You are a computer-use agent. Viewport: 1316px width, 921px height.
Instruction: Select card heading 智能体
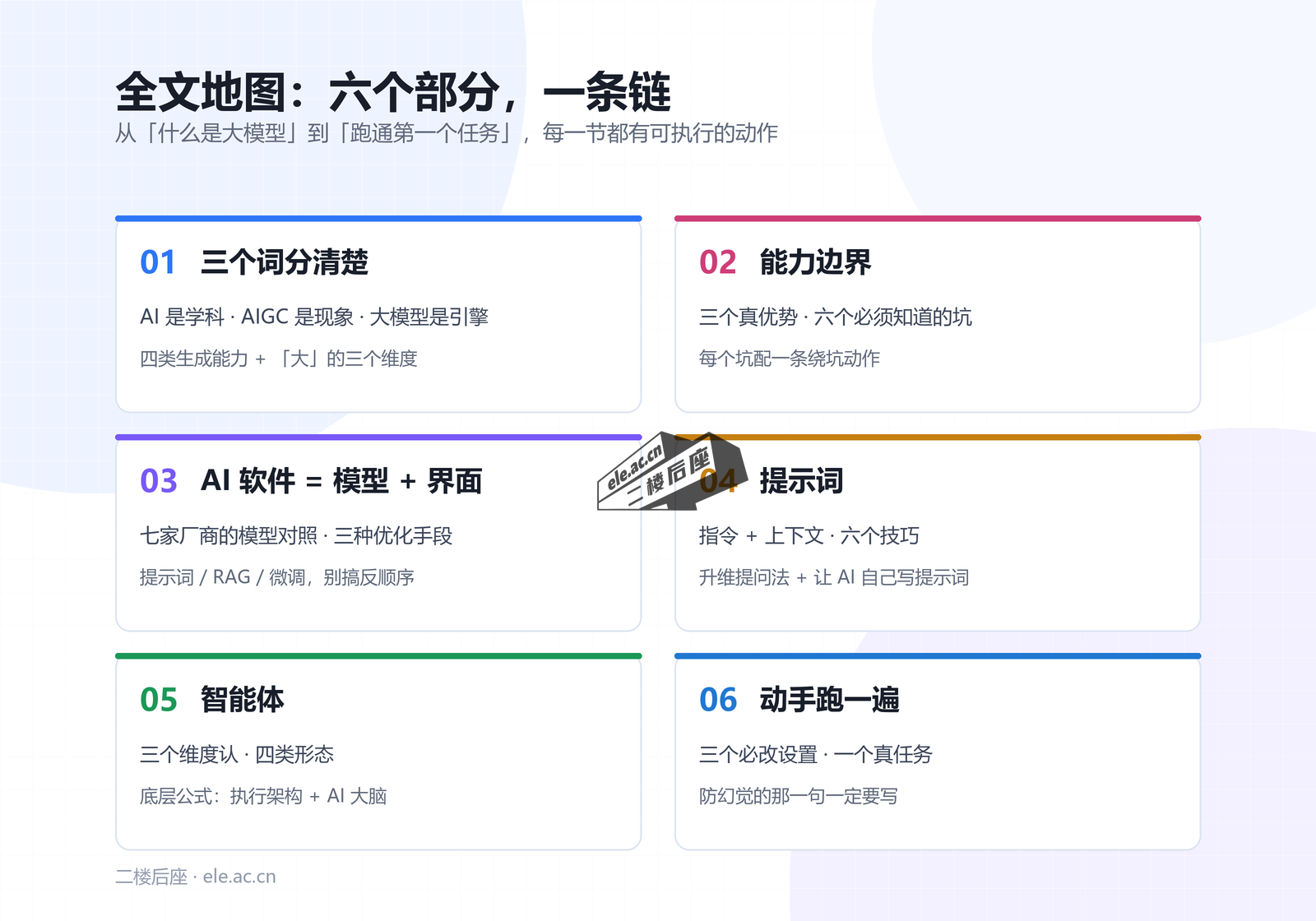click(243, 700)
